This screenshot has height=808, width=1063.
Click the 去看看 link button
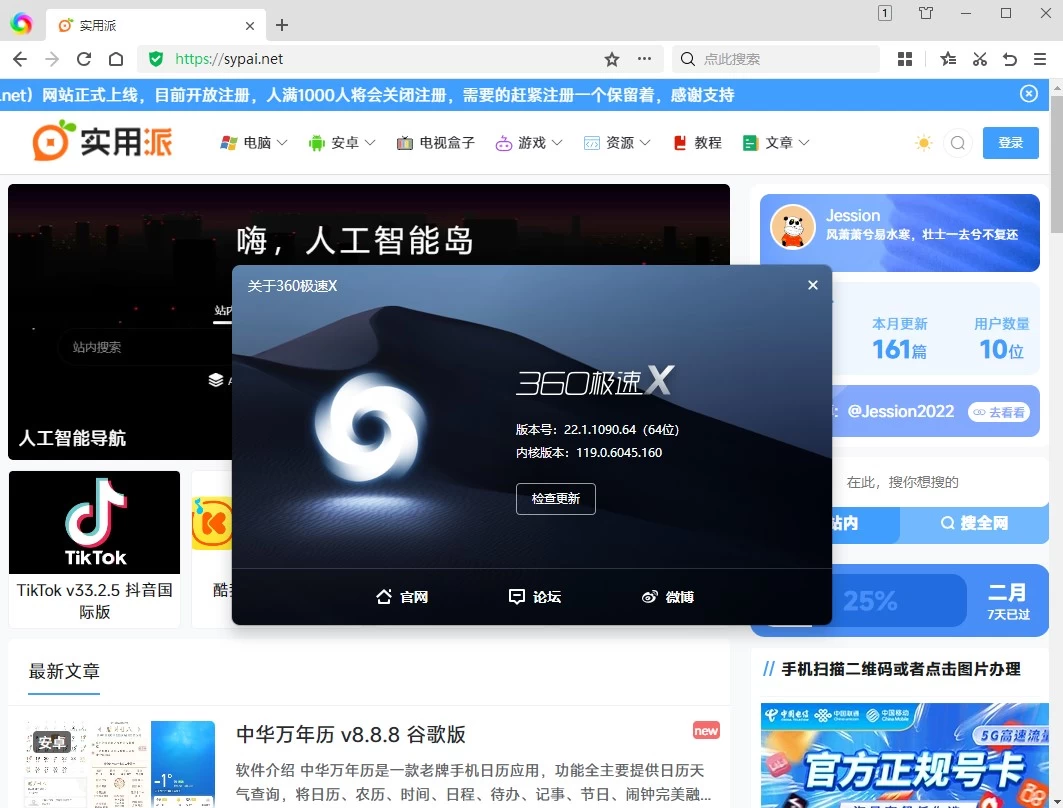pos(999,412)
